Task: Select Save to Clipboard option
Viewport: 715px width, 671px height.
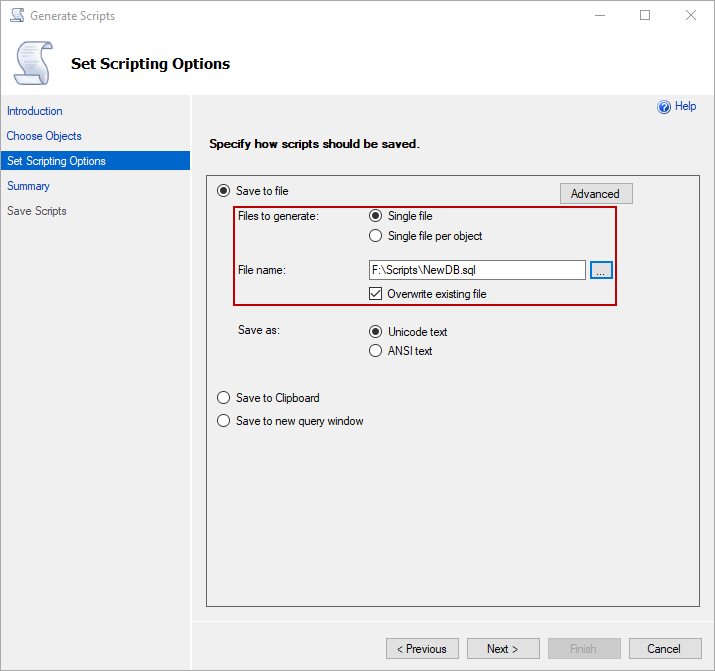Action: coord(223,397)
